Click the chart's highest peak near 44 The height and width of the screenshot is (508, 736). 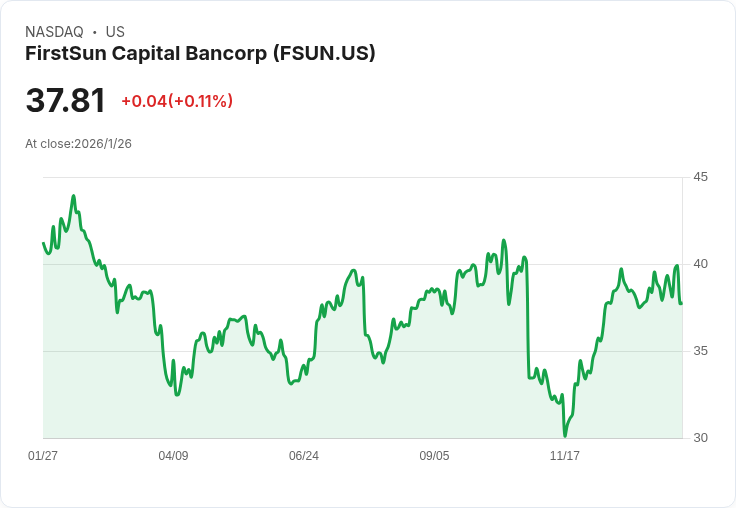click(x=73, y=196)
